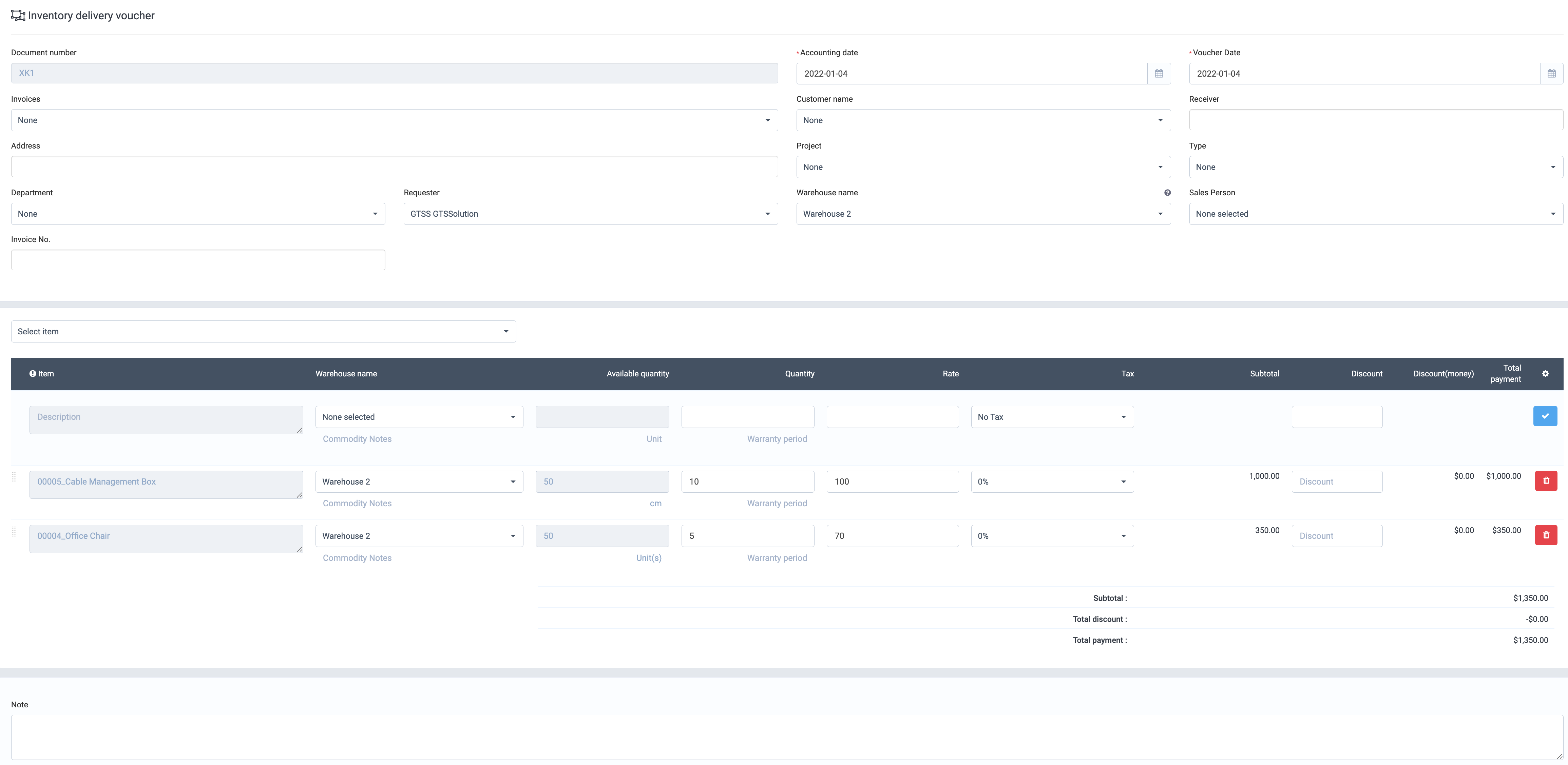Click the quantity field of new row
Screen dimensions: 1568x765
pyautogui.click(x=747, y=417)
